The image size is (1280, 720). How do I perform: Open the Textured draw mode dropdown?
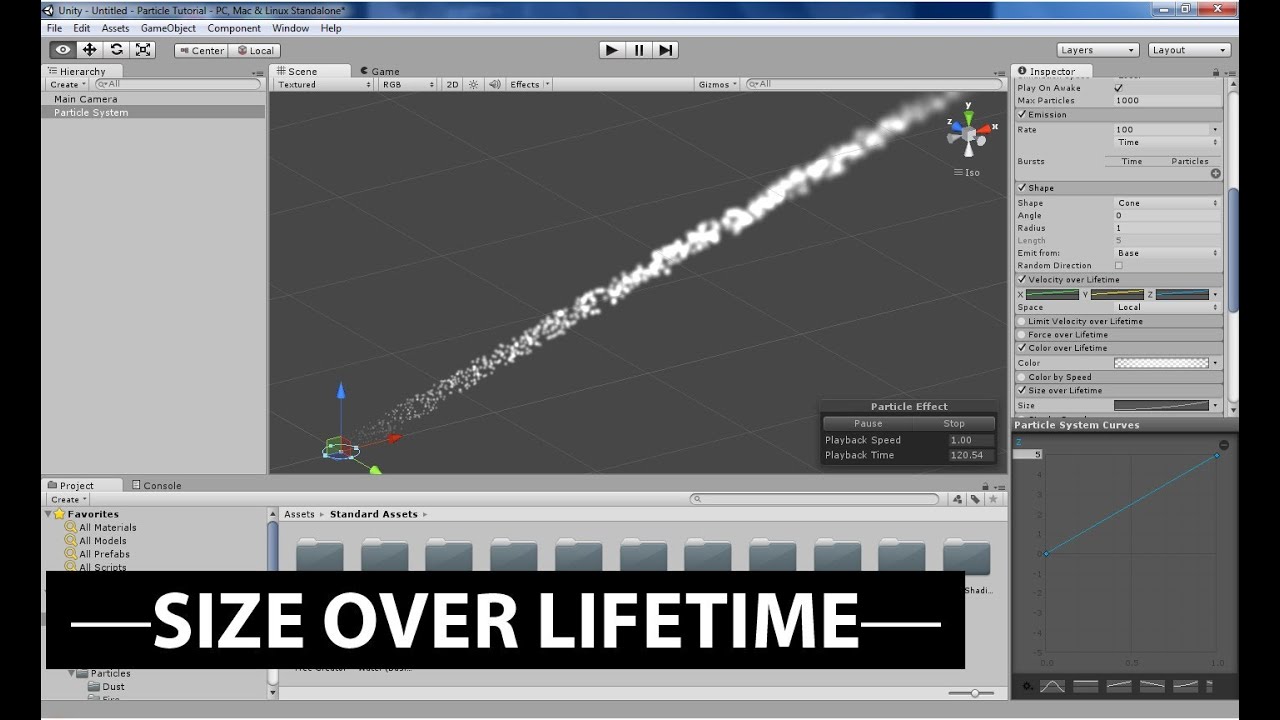click(324, 85)
